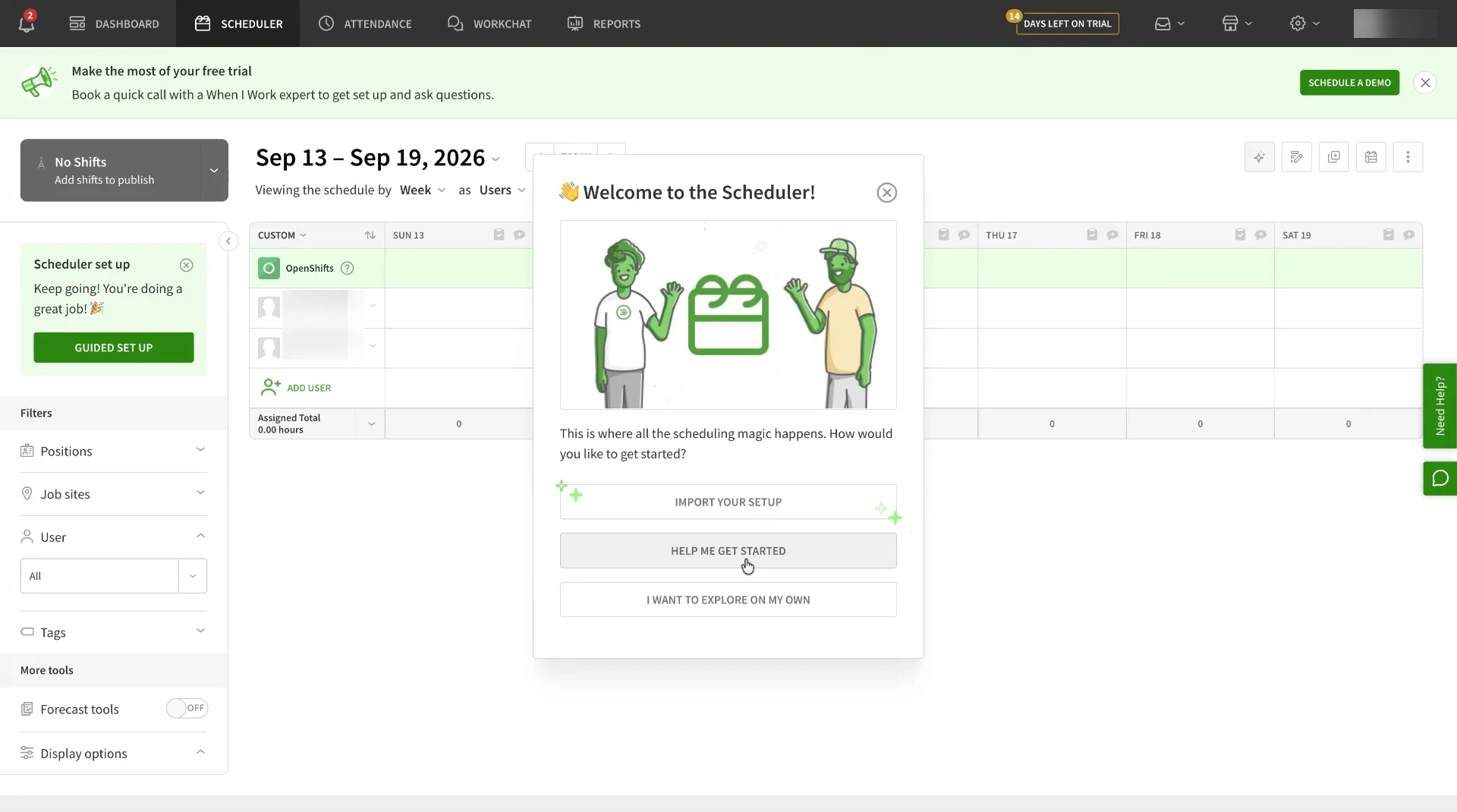
Task: Click the FRI 18 comment bubble icon
Action: (x=1260, y=235)
